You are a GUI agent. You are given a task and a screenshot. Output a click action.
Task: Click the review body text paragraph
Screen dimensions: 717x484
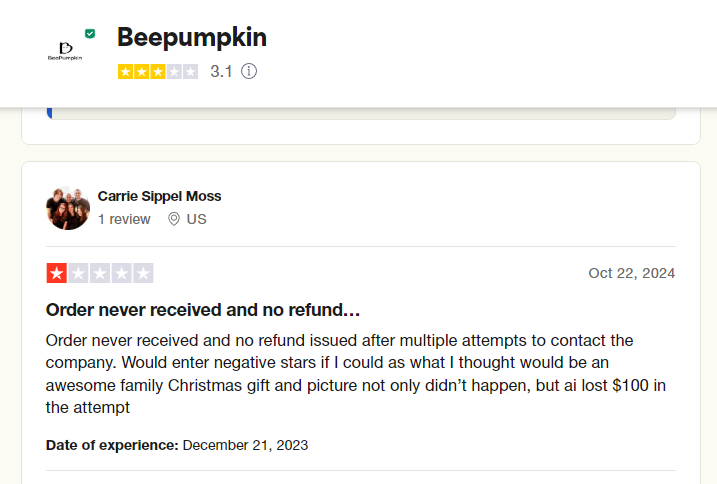click(x=356, y=374)
